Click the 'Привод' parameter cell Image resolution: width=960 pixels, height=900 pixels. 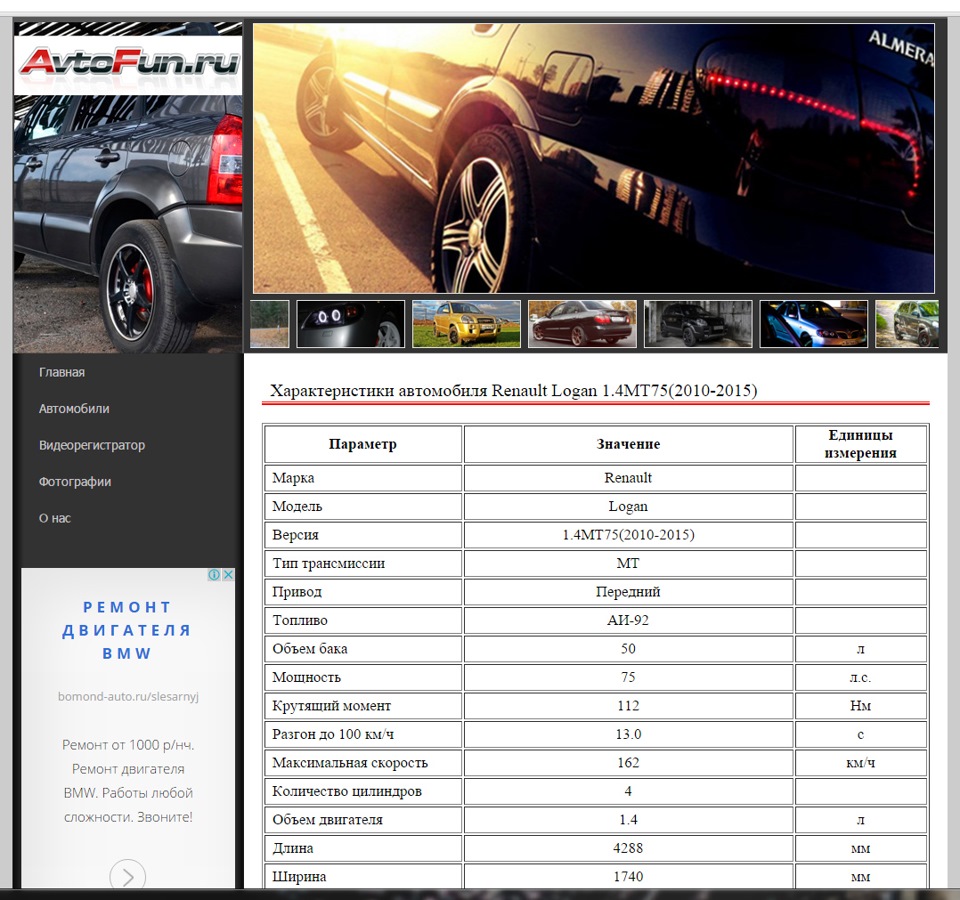[x=362, y=592]
